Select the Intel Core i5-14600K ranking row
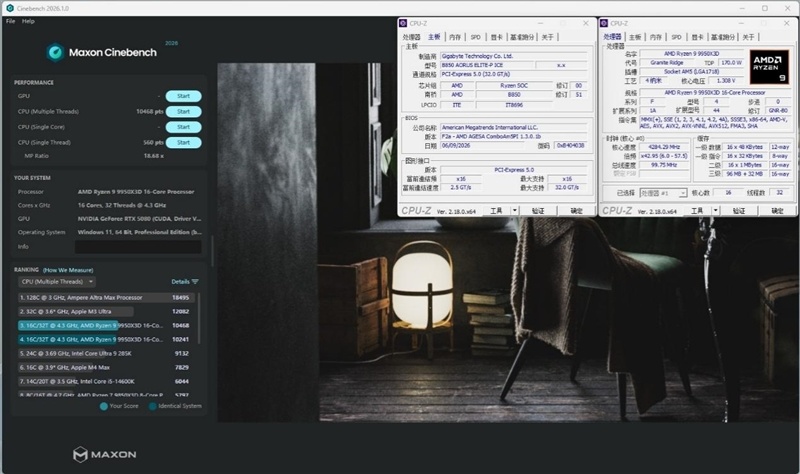This screenshot has width=800, height=474. tap(106, 381)
